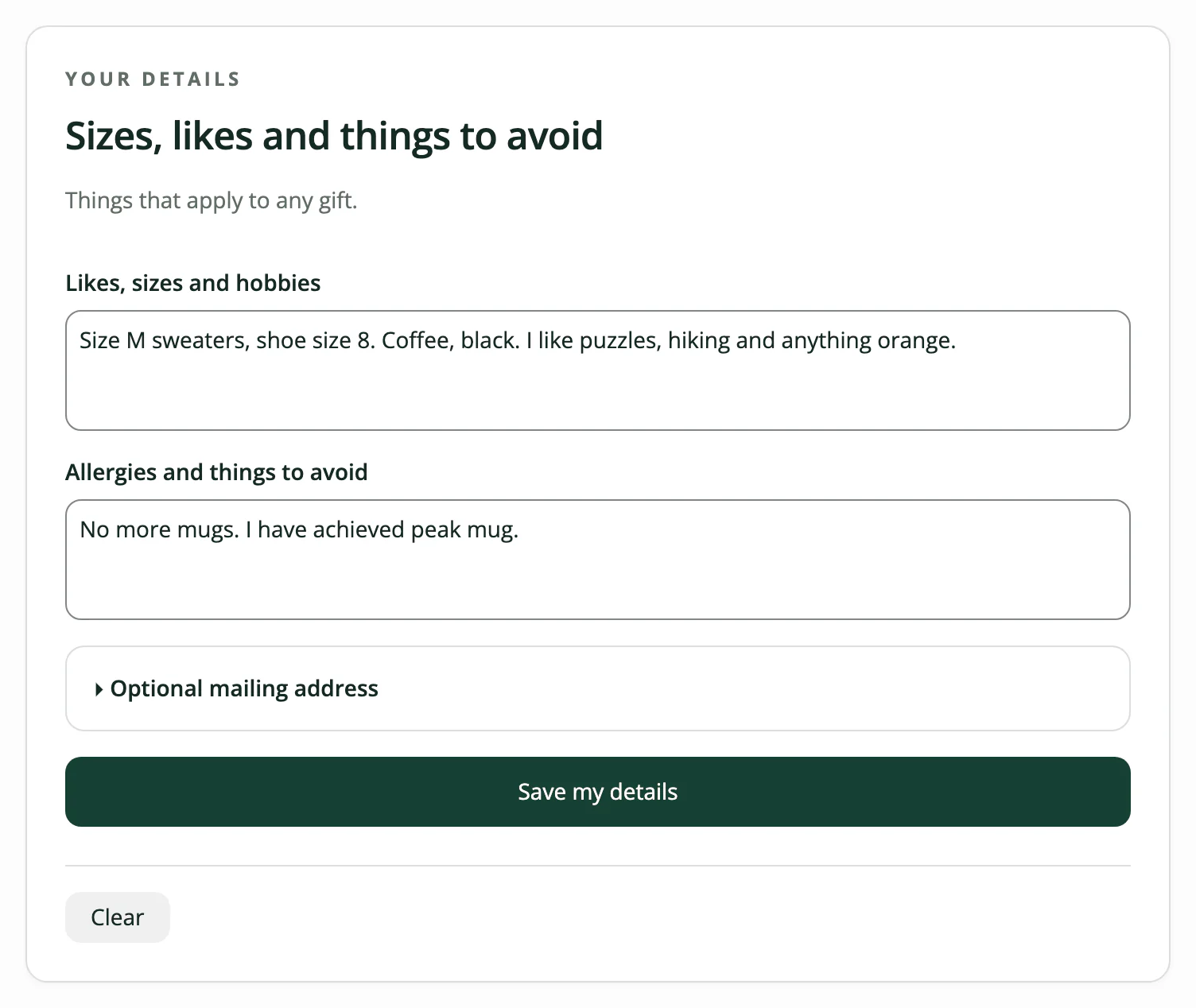Click the 'Likes, sizes and hobbies' label
This screenshot has height=1008, width=1196.
(193, 283)
